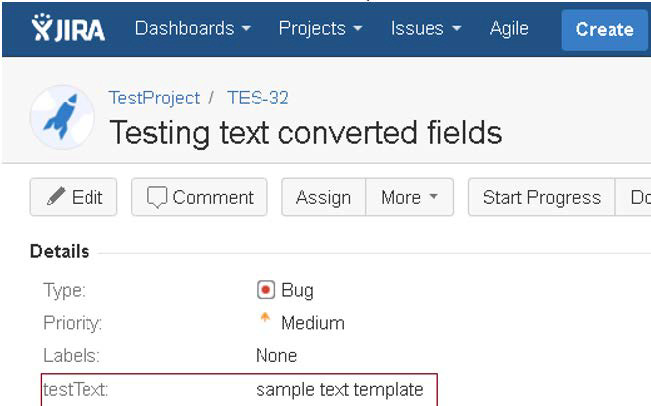Click the testText value 'sample text template'

(339, 389)
